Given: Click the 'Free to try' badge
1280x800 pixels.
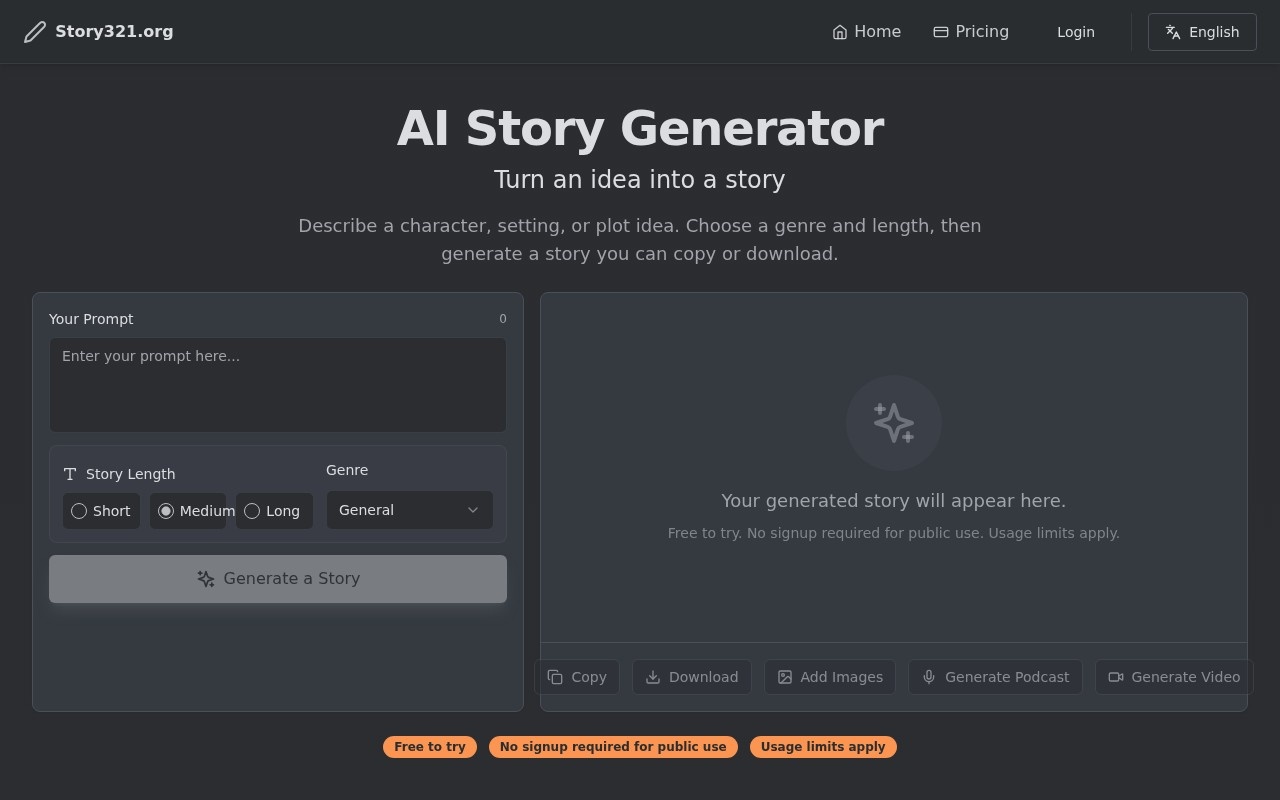Looking at the screenshot, I should (430, 747).
